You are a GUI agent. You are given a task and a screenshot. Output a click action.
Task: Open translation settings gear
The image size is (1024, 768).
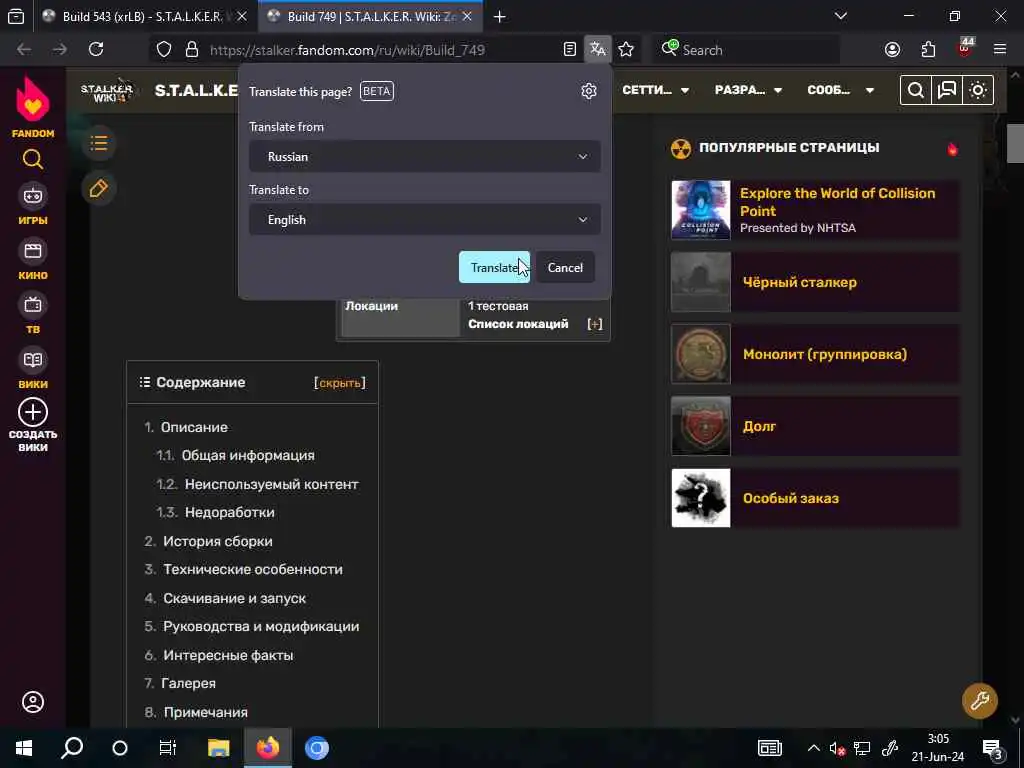pyautogui.click(x=588, y=91)
